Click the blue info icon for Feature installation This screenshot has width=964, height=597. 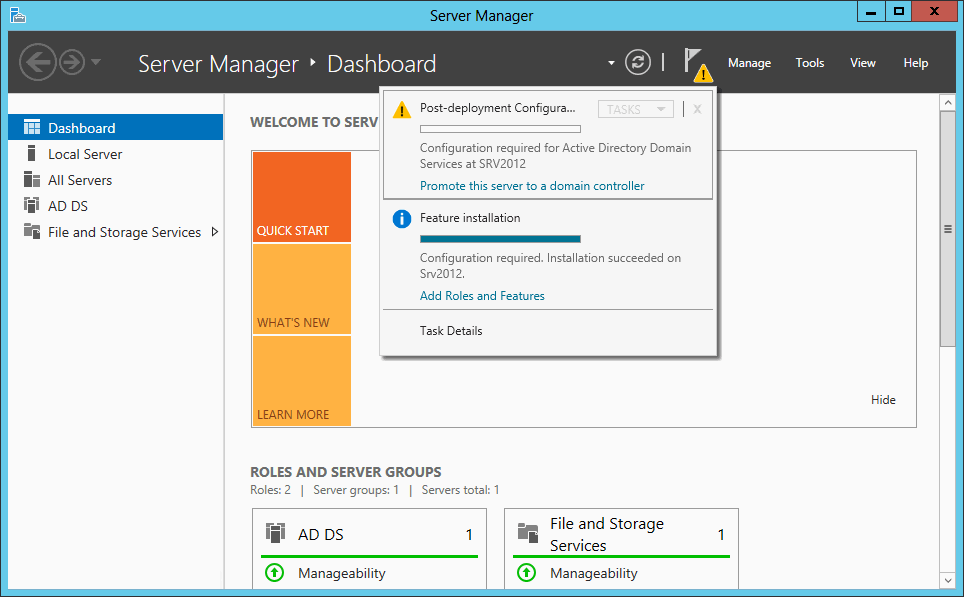click(x=401, y=219)
